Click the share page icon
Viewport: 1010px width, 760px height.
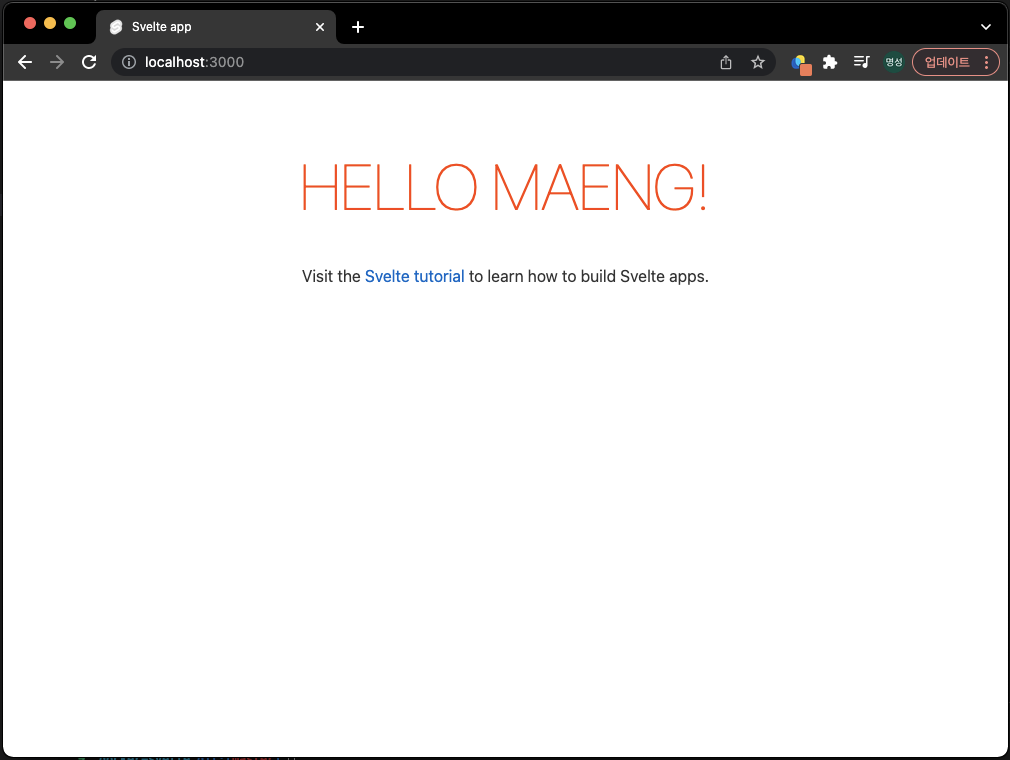(726, 62)
